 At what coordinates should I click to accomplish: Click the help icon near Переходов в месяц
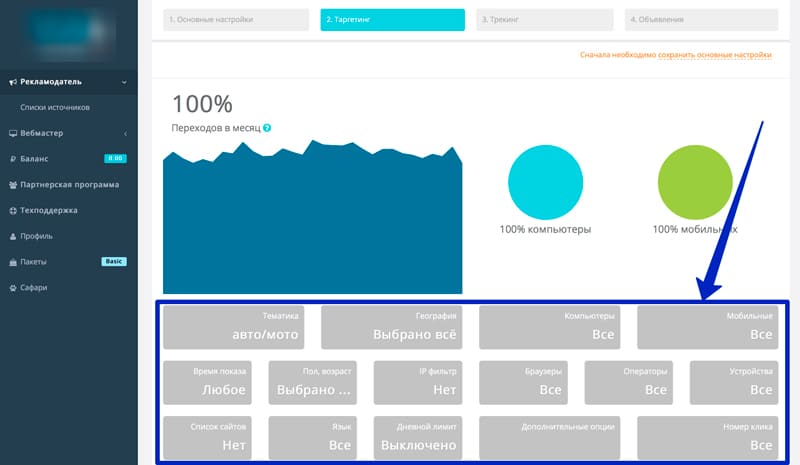267,128
